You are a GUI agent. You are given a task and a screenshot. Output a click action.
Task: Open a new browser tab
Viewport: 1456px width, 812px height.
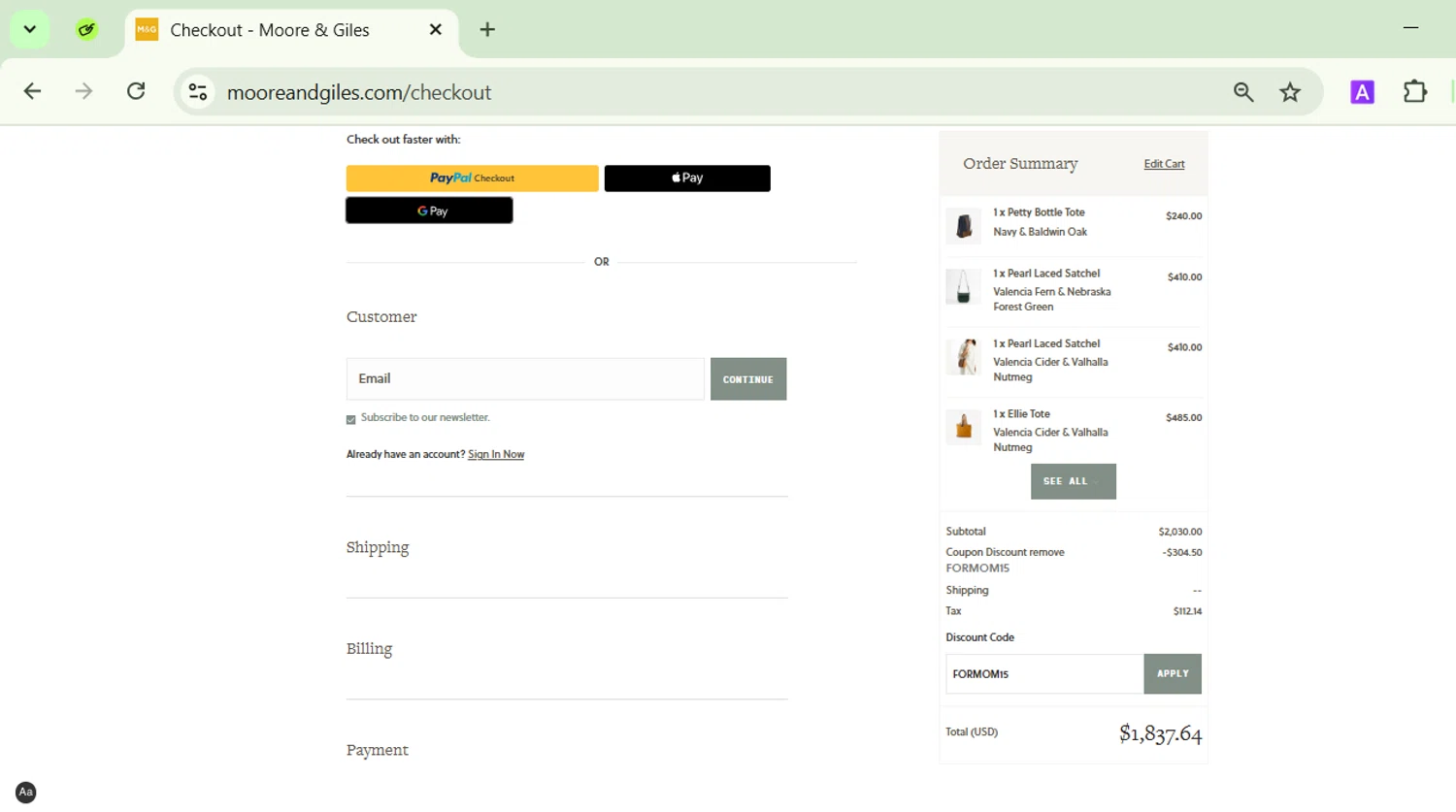point(487,30)
